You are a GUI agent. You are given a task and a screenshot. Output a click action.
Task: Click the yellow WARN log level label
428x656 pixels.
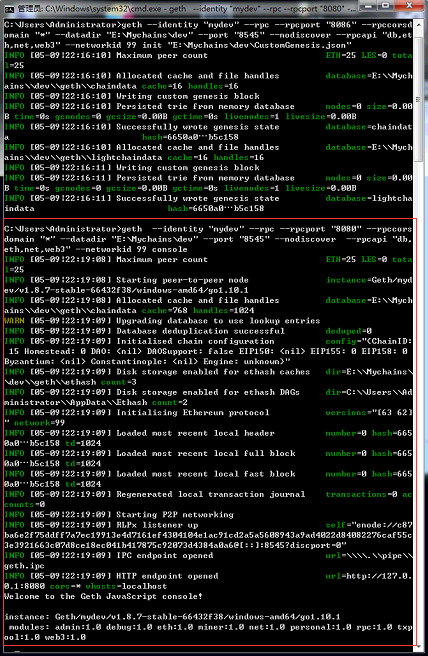(x=14, y=321)
